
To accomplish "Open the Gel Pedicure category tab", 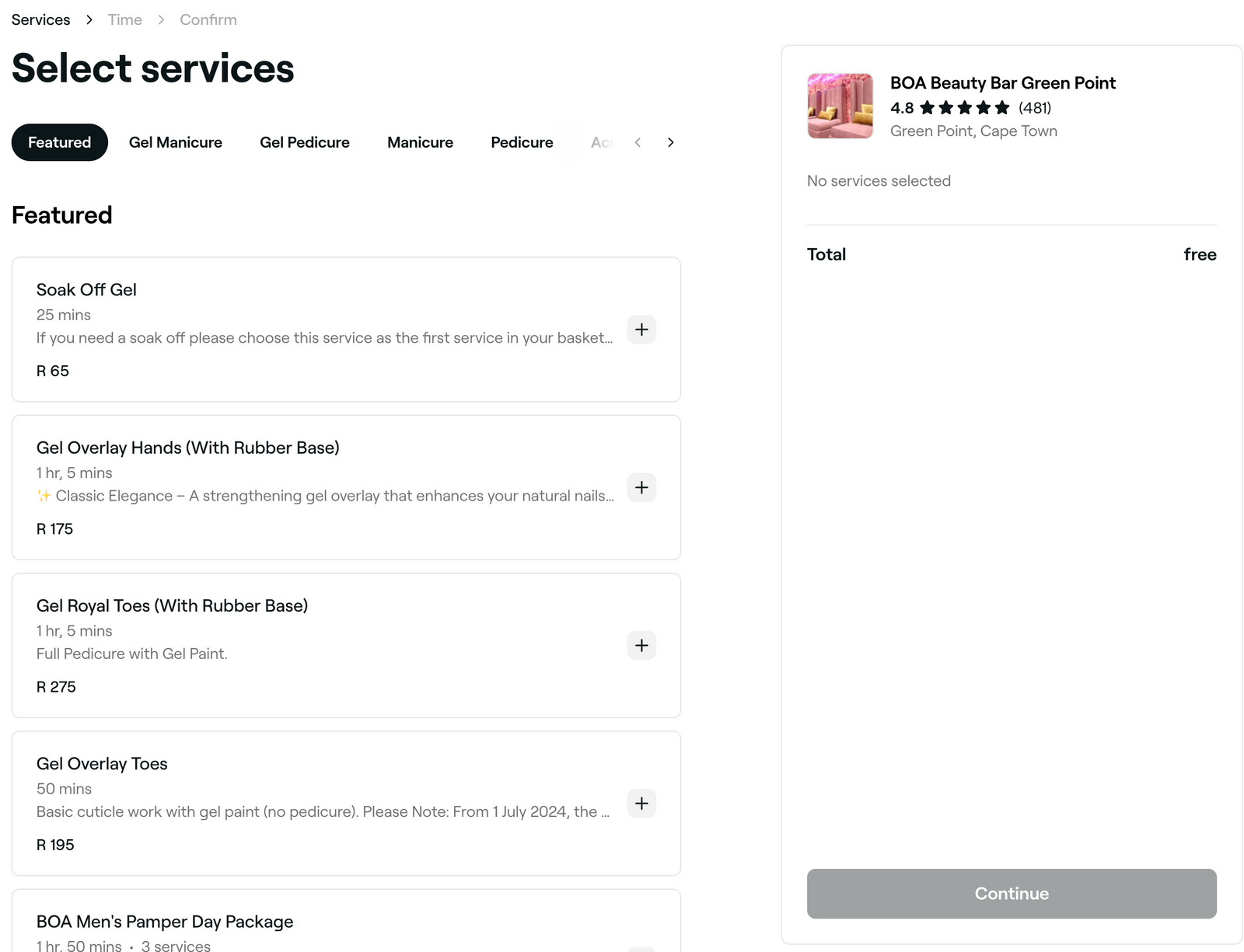I will 305,142.
